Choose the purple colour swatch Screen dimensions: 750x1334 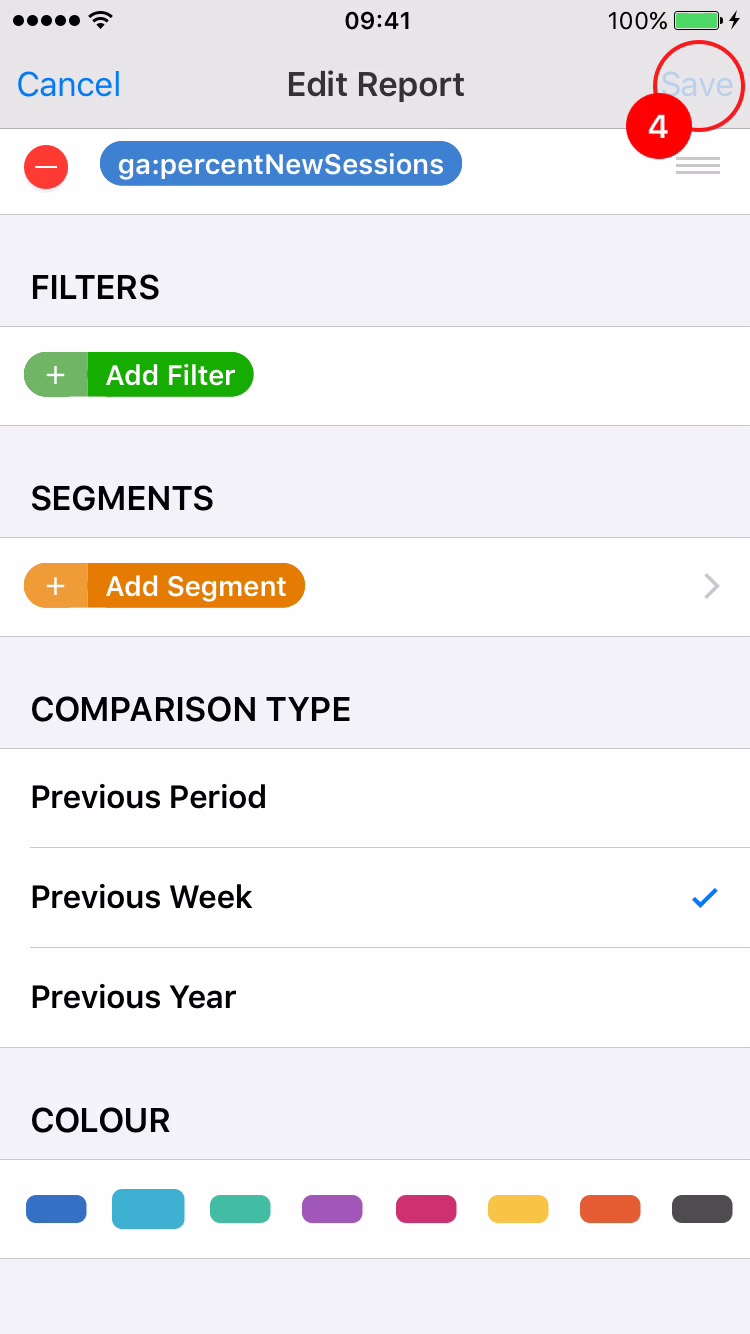(x=332, y=1209)
